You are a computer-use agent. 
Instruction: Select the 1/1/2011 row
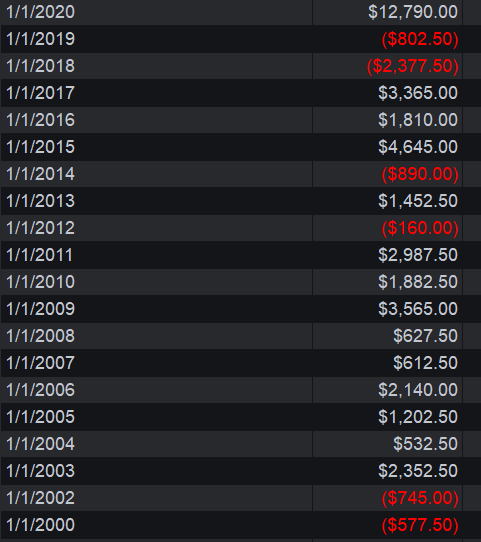(x=240, y=255)
